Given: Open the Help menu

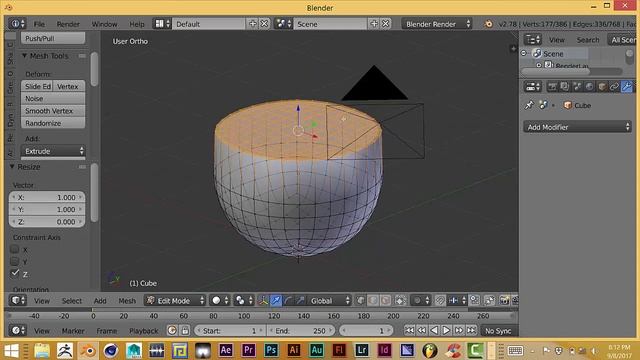Looking at the screenshot, I should (137, 24).
